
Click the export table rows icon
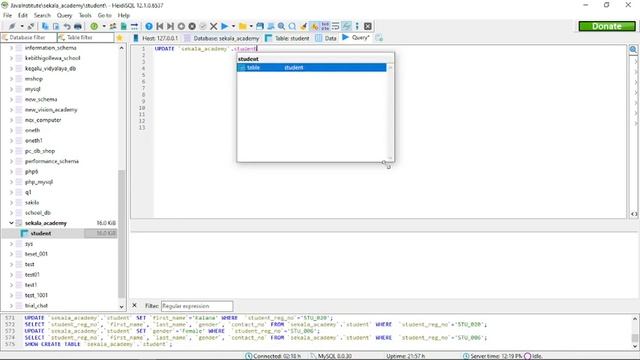tap(134, 26)
